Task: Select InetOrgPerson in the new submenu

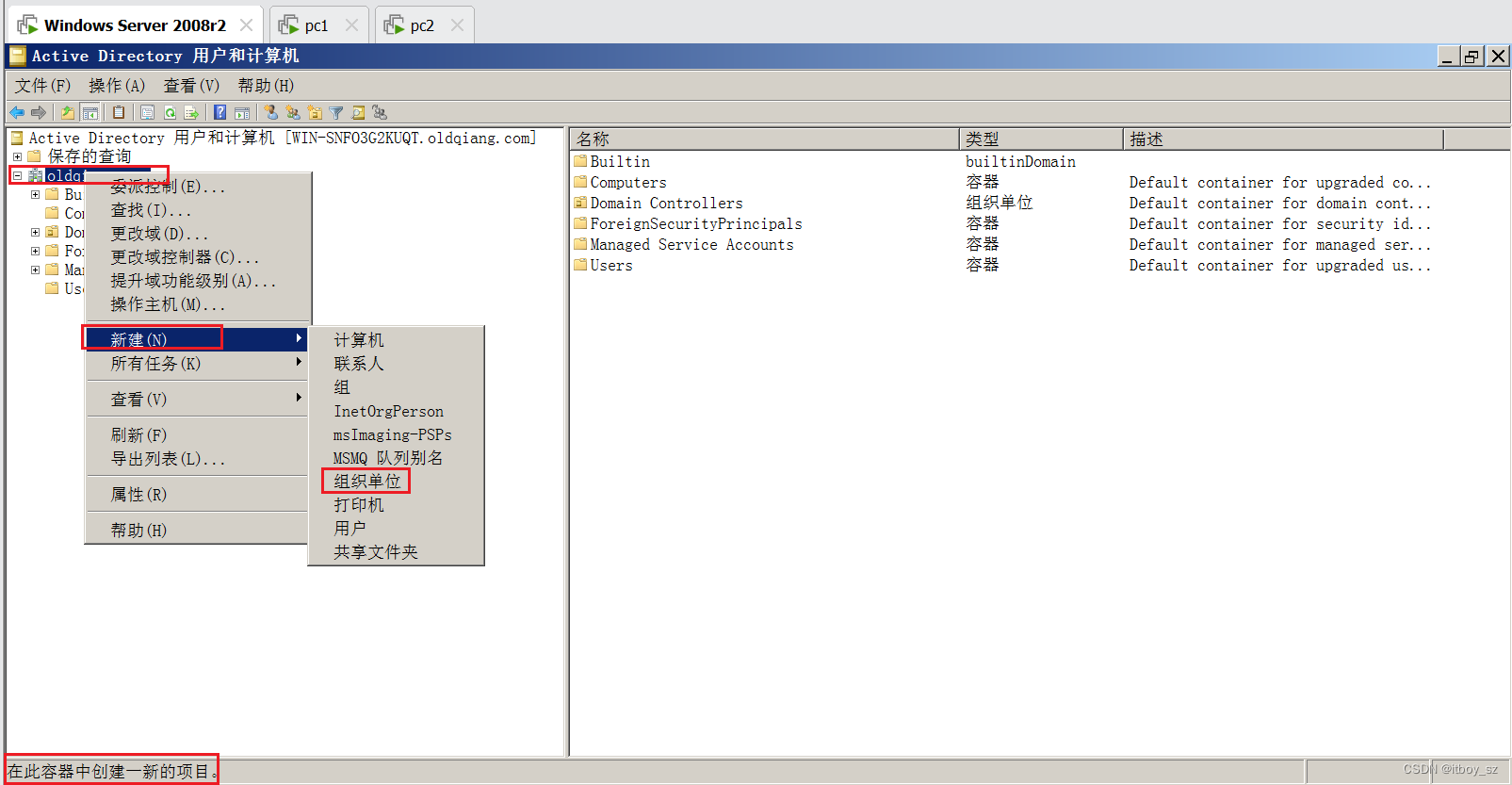Action: click(396, 411)
